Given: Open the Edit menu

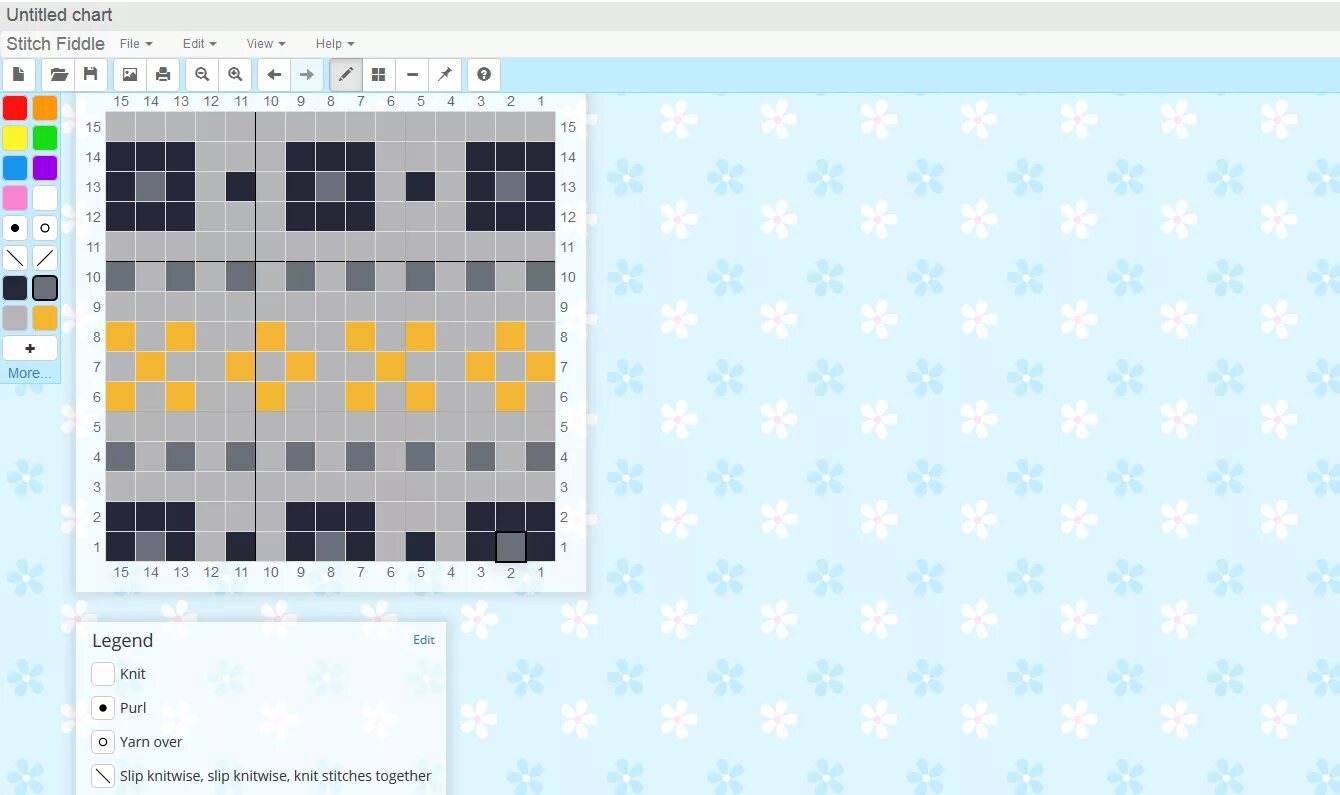Looking at the screenshot, I should click(x=199, y=44).
